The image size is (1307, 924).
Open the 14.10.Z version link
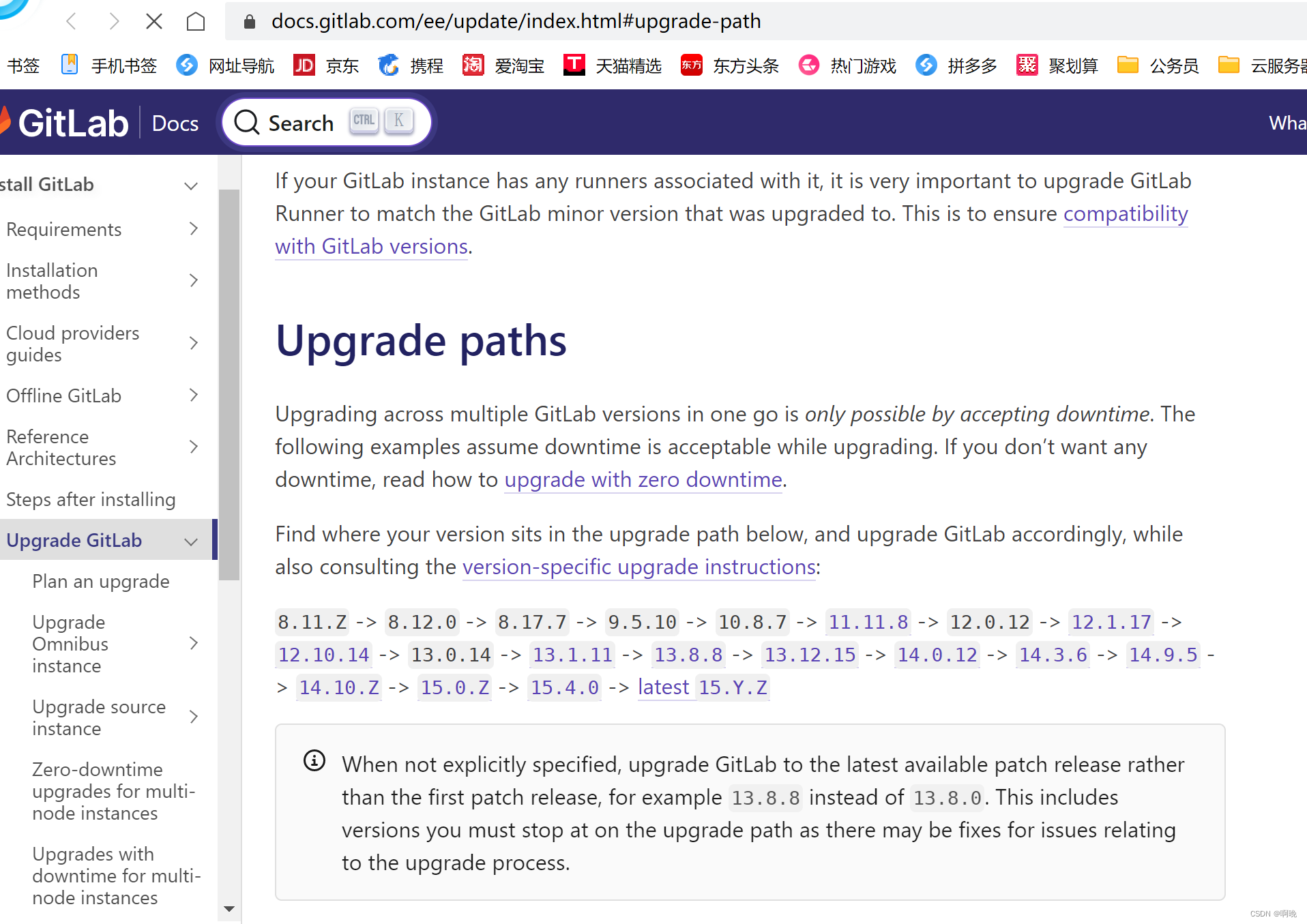[339, 687]
